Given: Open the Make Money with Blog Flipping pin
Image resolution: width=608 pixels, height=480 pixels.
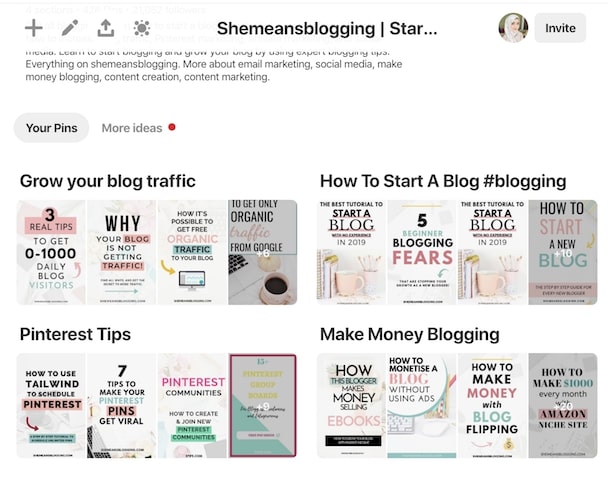Looking at the screenshot, I should click(x=492, y=406).
